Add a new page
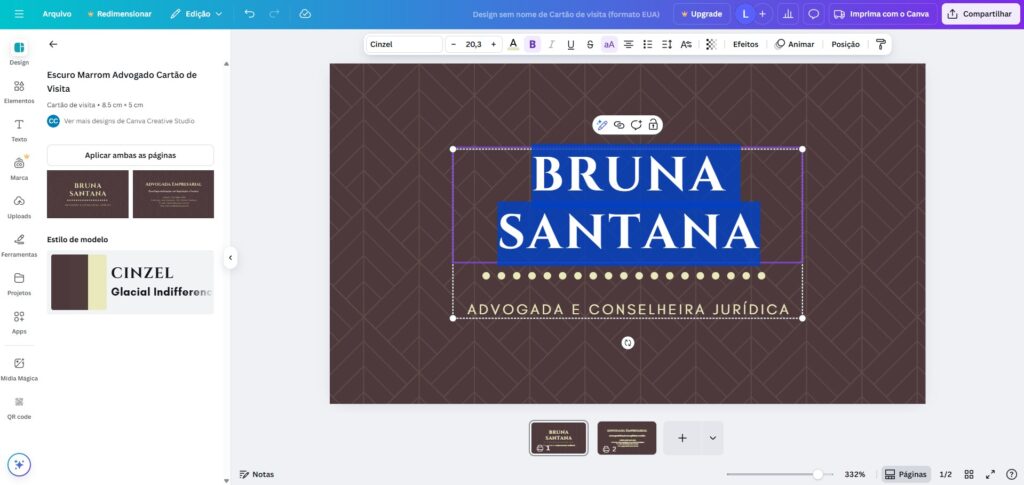Image resolution: width=1024 pixels, height=485 pixels. point(682,438)
